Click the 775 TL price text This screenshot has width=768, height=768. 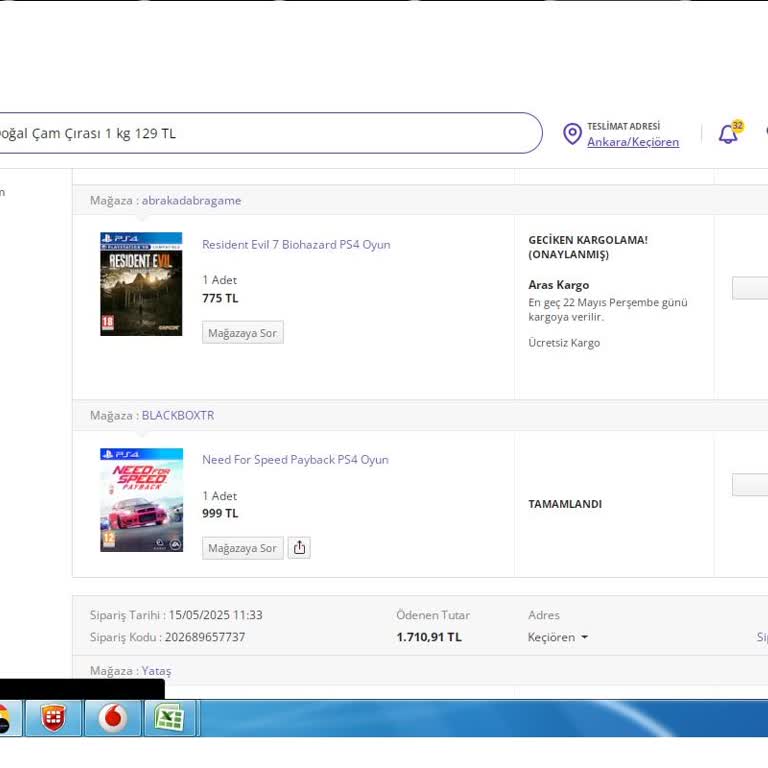(x=220, y=298)
